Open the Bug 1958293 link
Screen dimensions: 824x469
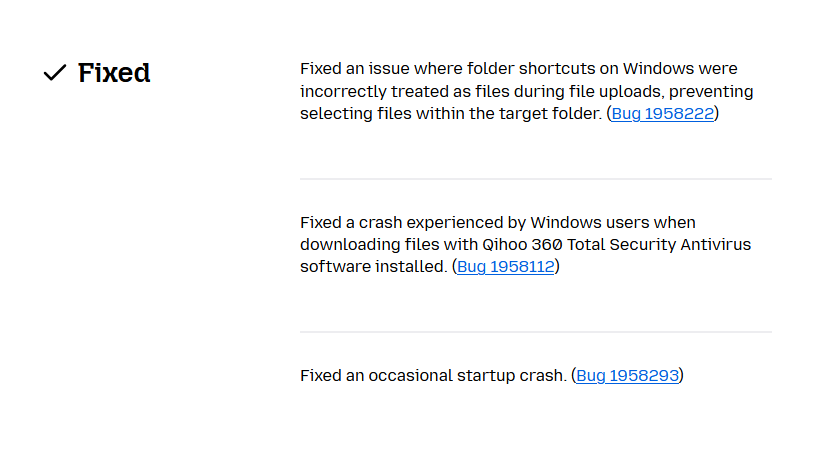[627, 375]
